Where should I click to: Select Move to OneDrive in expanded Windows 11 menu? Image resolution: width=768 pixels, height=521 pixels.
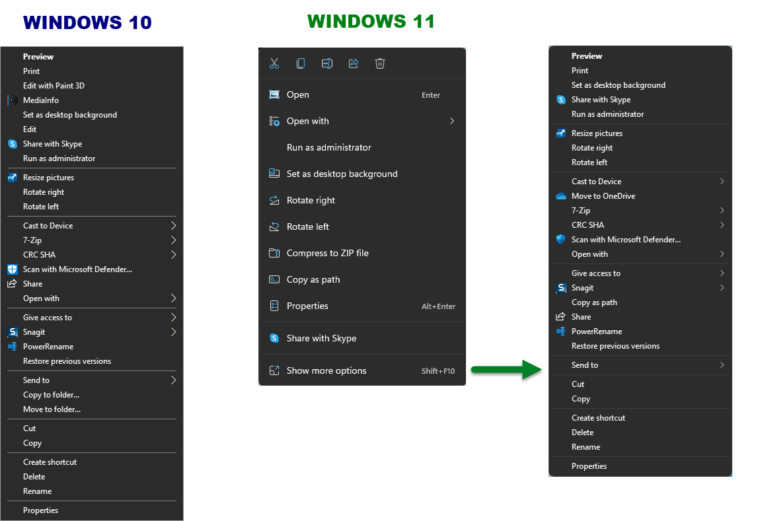pos(603,196)
